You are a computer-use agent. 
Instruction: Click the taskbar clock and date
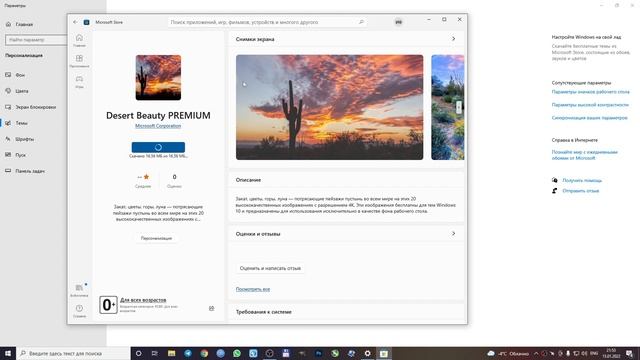(611, 353)
